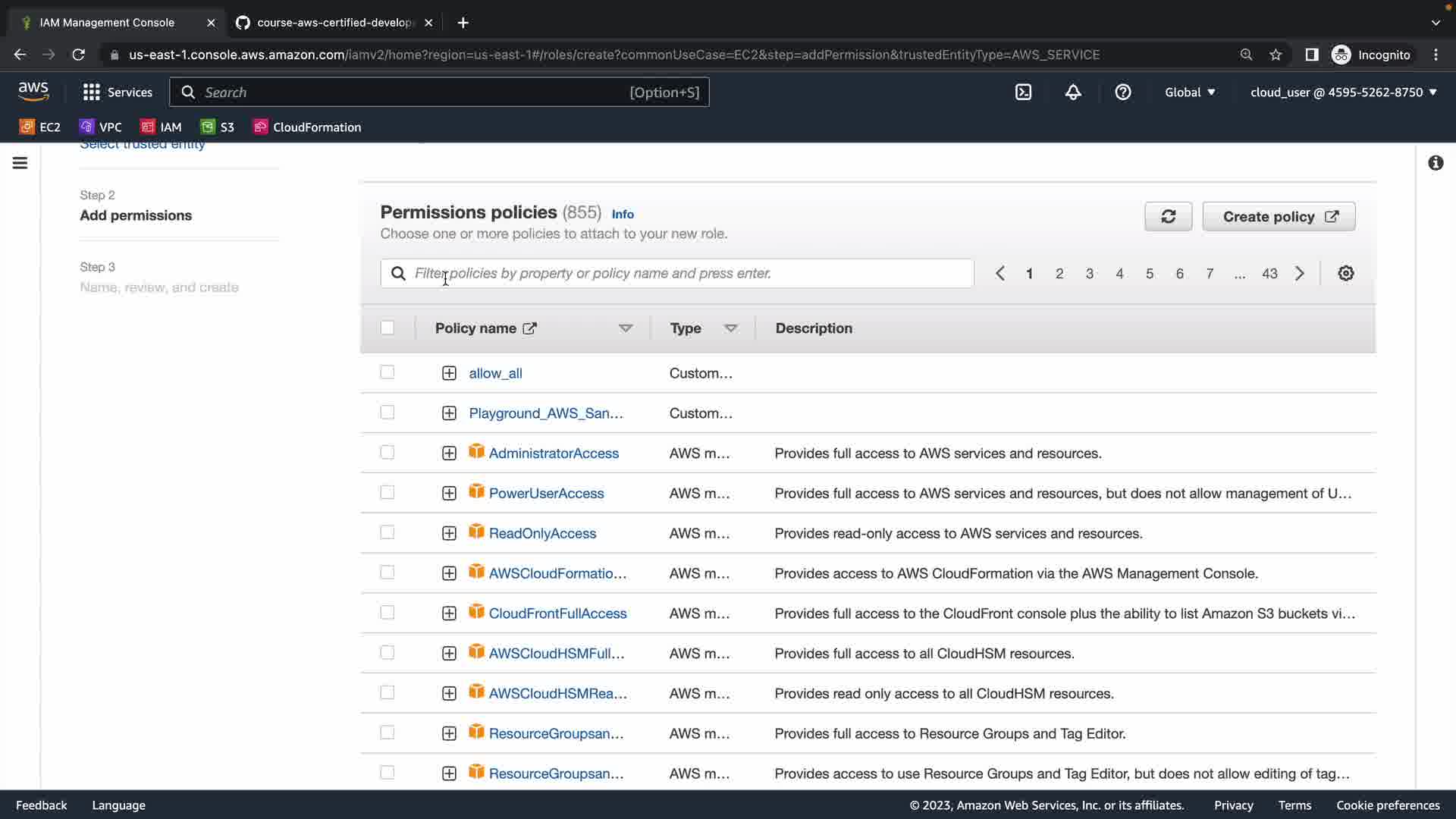This screenshot has height=819, width=1456.
Task: Open the policy table settings gear
Action: pos(1346,274)
